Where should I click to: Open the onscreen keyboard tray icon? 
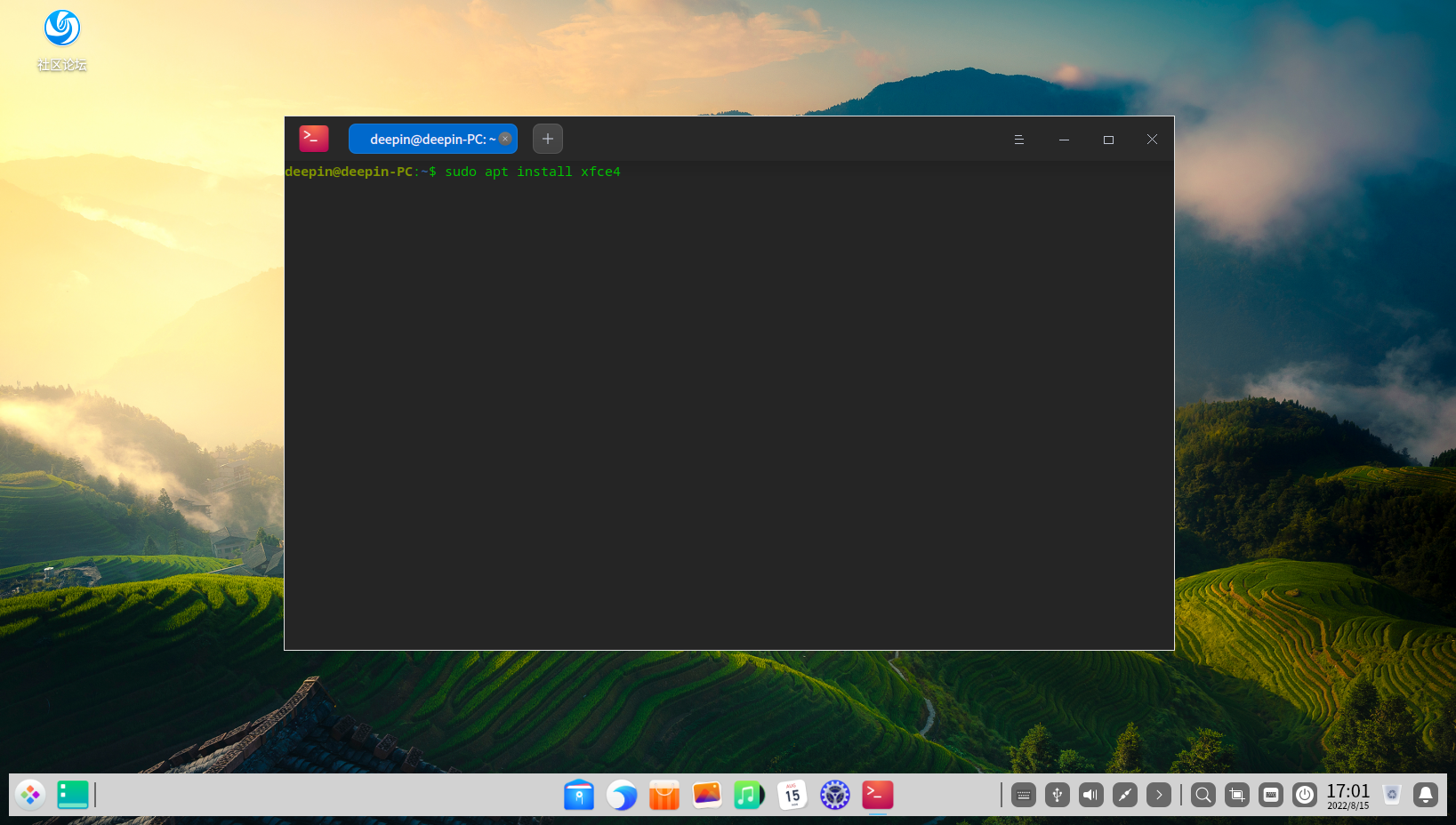[x=1024, y=795]
